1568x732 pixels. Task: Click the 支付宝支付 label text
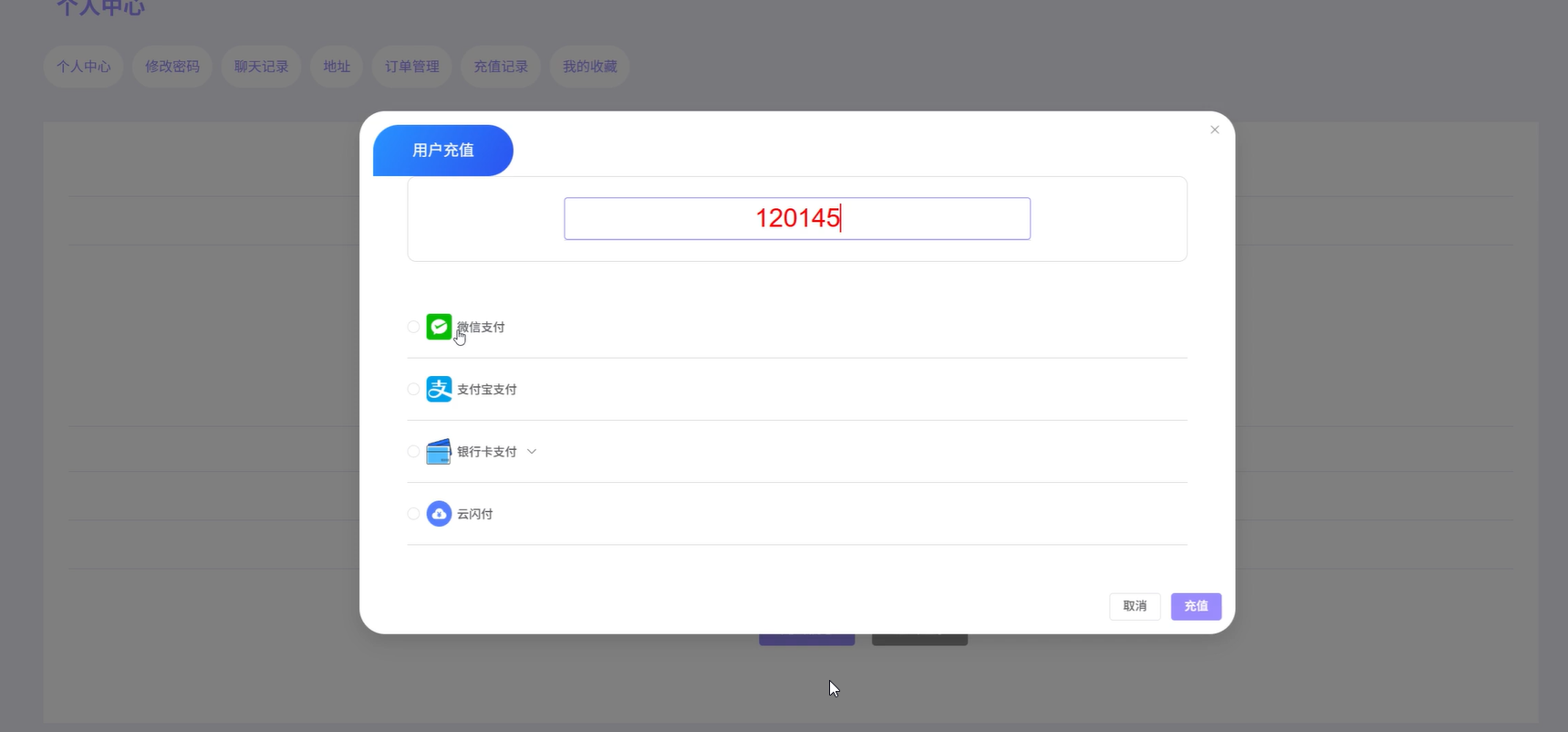[x=487, y=389]
